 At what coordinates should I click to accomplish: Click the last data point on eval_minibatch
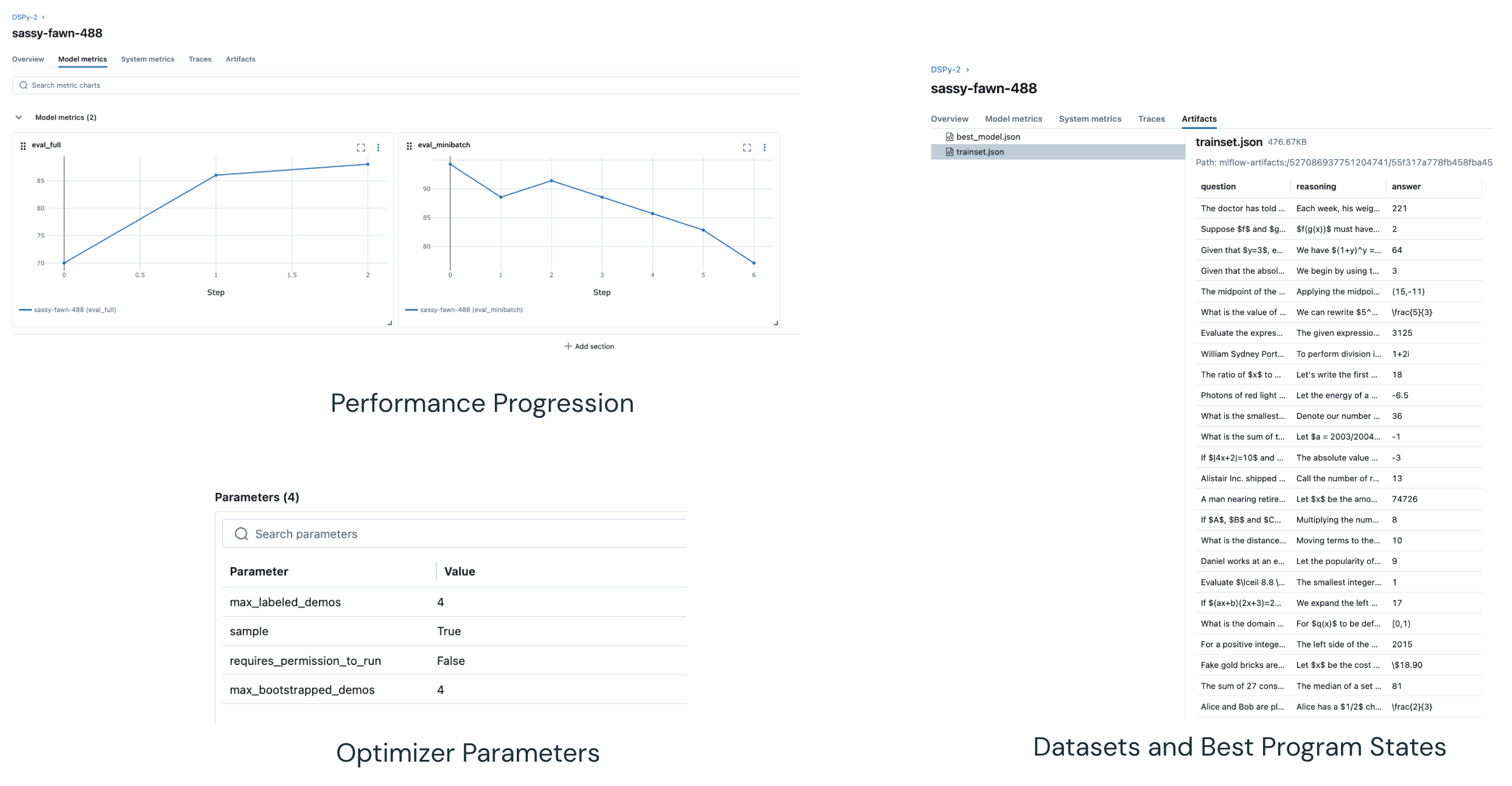[754, 263]
